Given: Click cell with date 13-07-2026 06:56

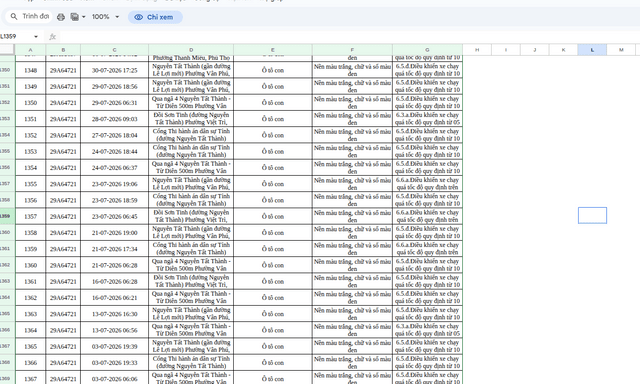Looking at the screenshot, I should click(115, 330).
